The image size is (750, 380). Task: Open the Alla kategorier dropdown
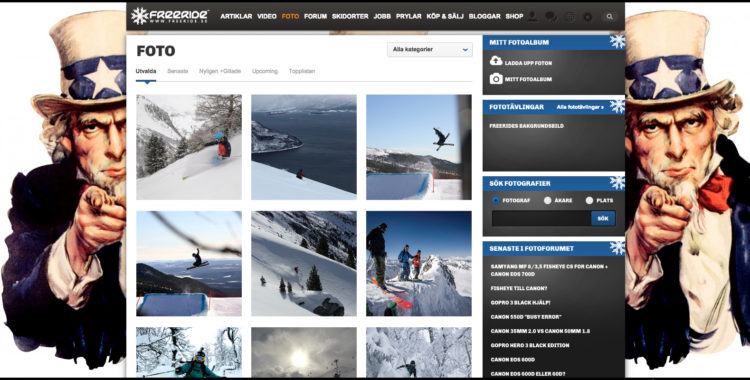(430, 49)
